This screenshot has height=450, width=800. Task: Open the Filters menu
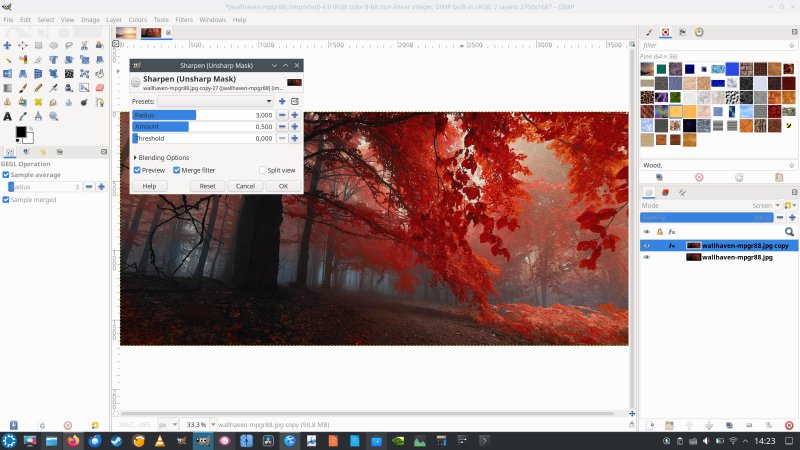[x=184, y=19]
